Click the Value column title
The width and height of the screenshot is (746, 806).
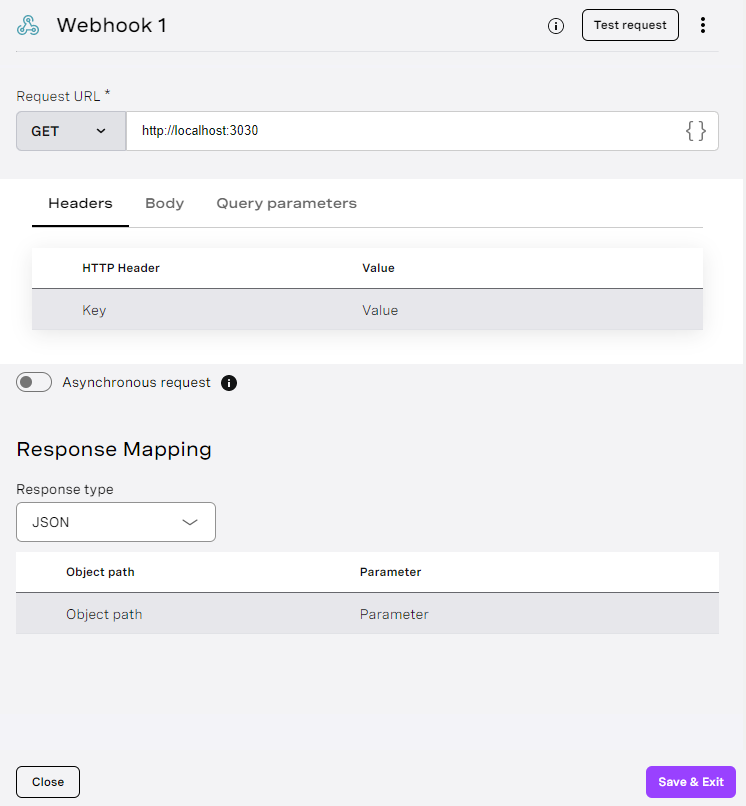coord(378,268)
